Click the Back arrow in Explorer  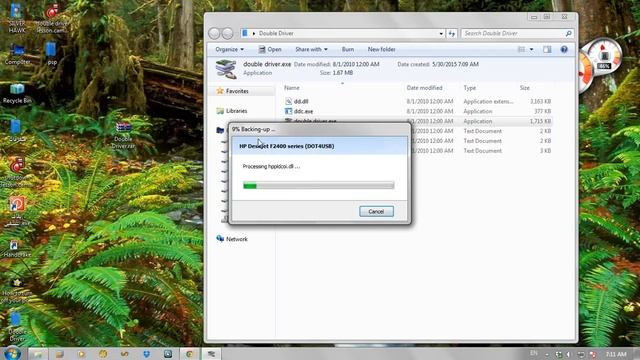pyautogui.click(x=214, y=33)
